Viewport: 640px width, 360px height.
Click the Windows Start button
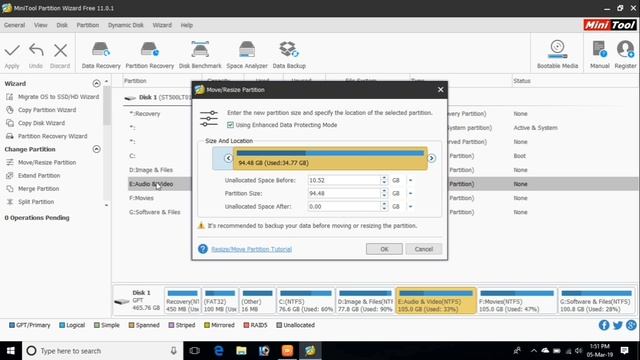pyautogui.click(x=11, y=351)
